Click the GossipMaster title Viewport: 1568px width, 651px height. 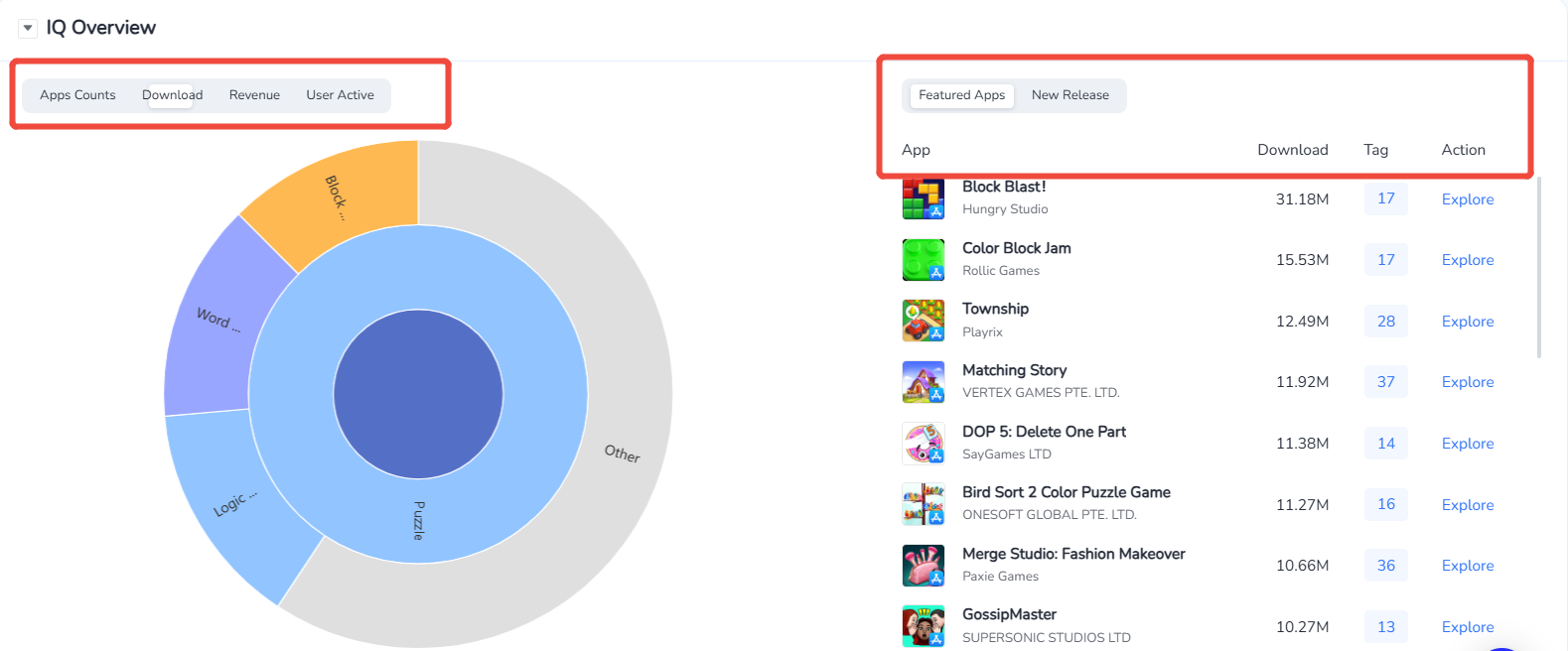coord(1009,614)
